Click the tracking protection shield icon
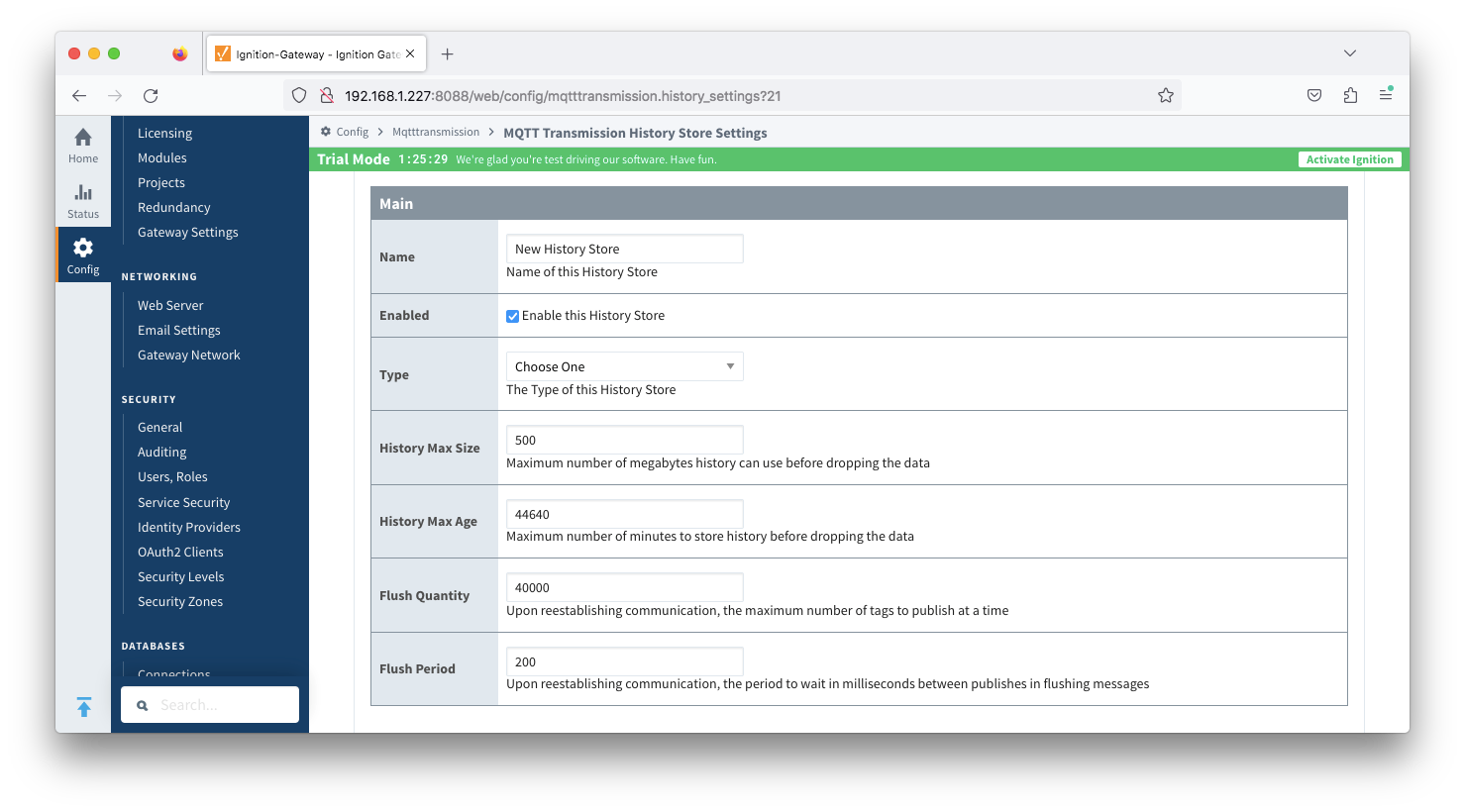The width and height of the screenshot is (1465, 812). [x=299, y=96]
